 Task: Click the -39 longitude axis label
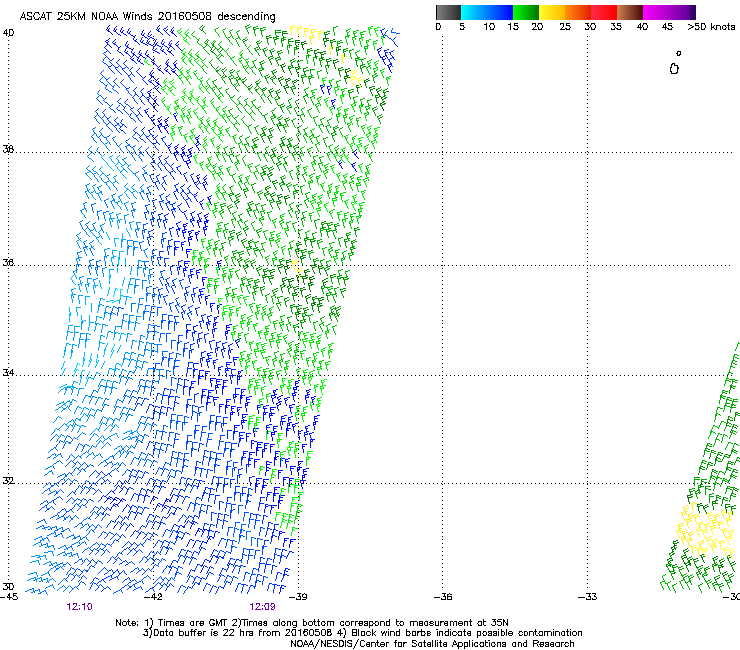[298, 597]
